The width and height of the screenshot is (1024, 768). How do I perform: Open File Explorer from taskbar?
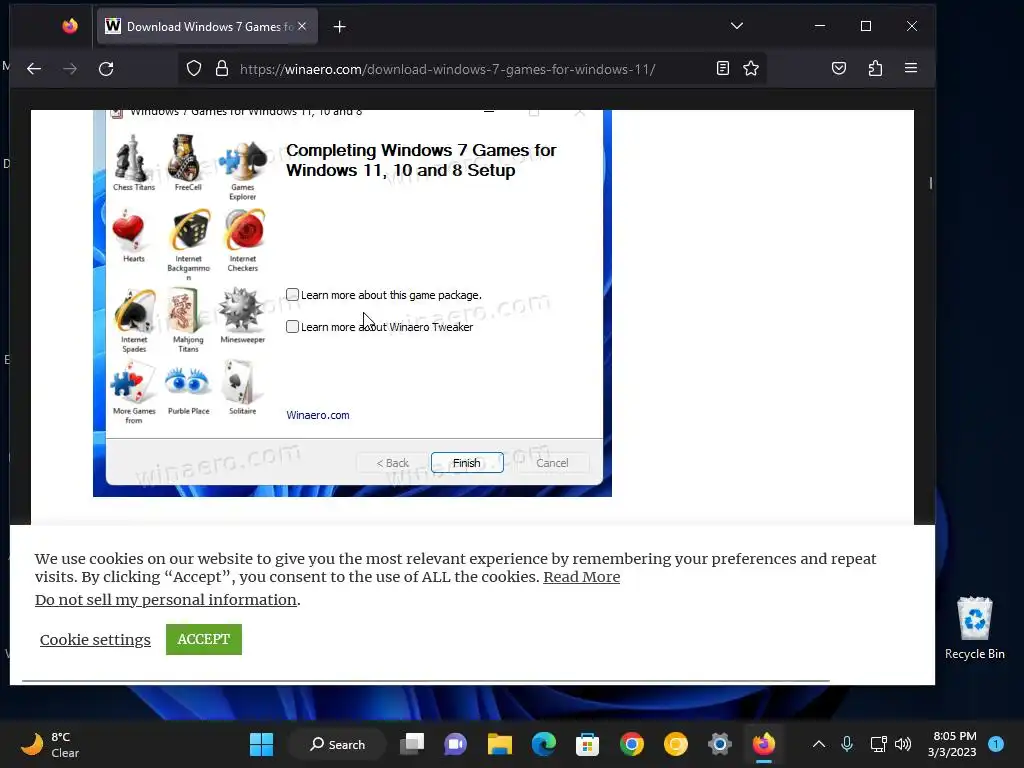[500, 744]
